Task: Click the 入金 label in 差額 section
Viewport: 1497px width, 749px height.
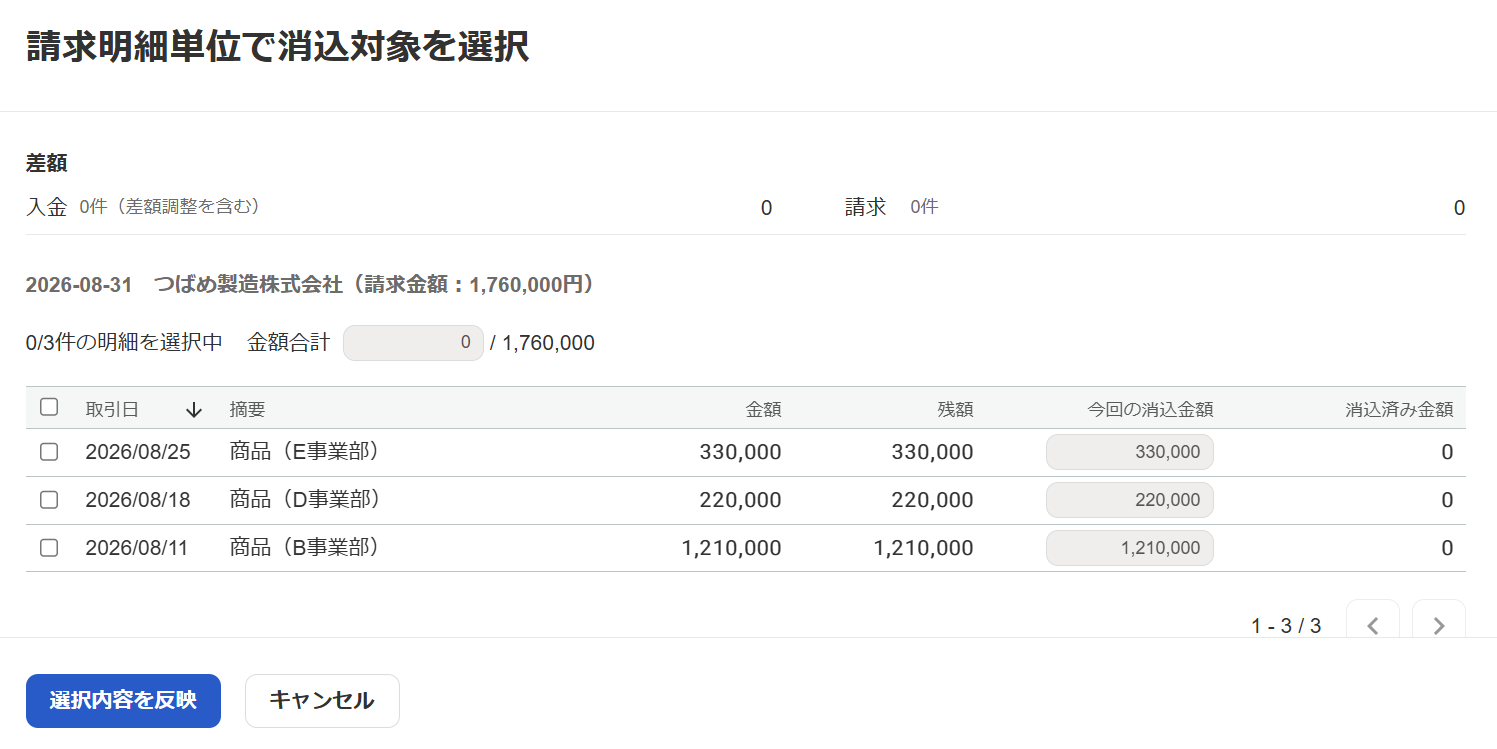Action: (x=47, y=207)
